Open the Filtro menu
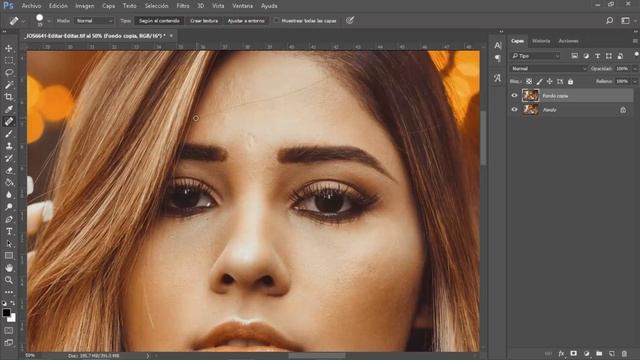Viewport: 640px width, 360px height. (183, 6)
